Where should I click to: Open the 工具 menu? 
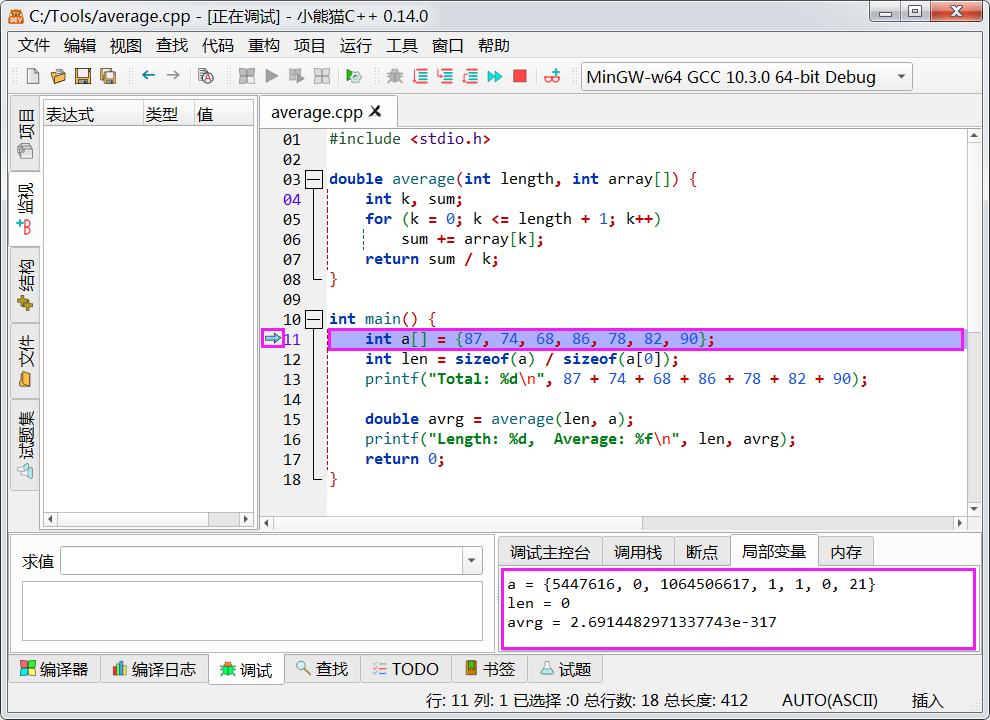click(x=402, y=45)
